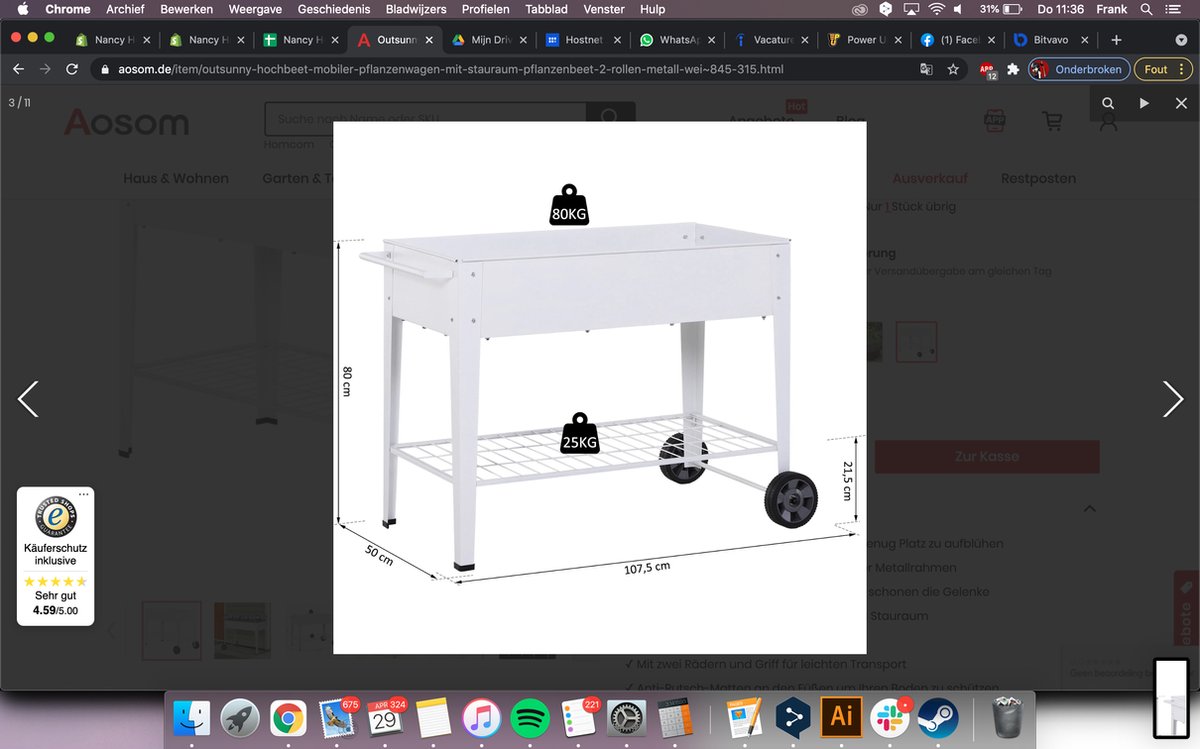Reload the page in Chrome

pos(72,70)
